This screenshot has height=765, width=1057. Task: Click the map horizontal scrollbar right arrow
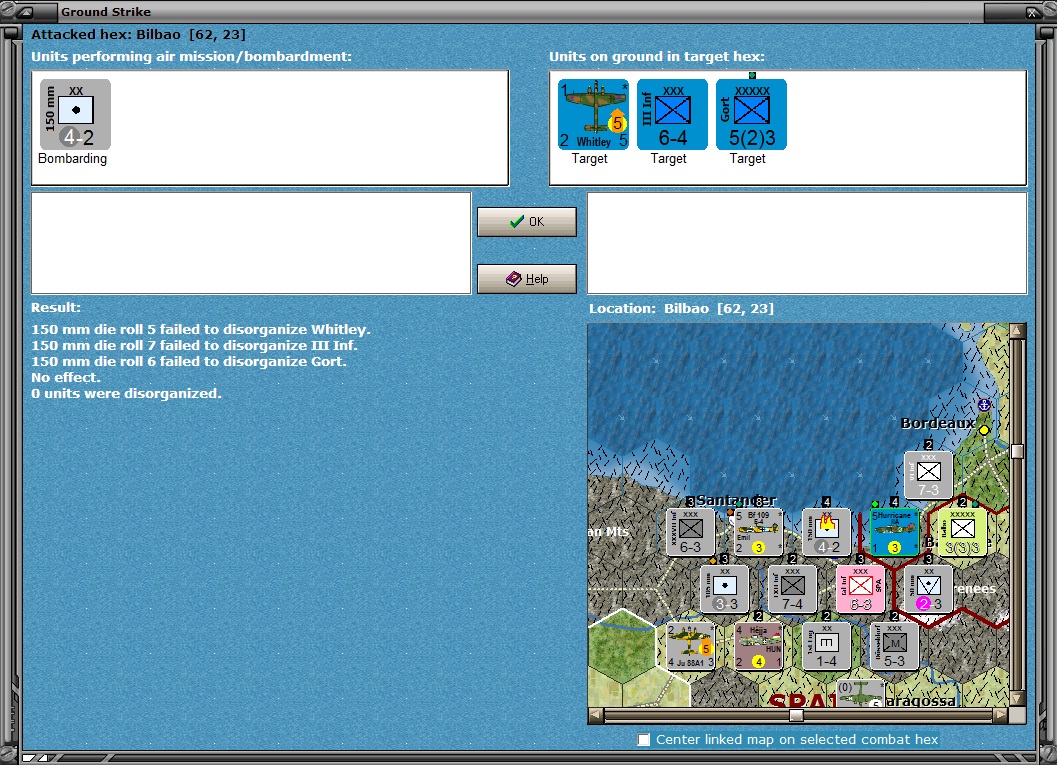click(1002, 714)
